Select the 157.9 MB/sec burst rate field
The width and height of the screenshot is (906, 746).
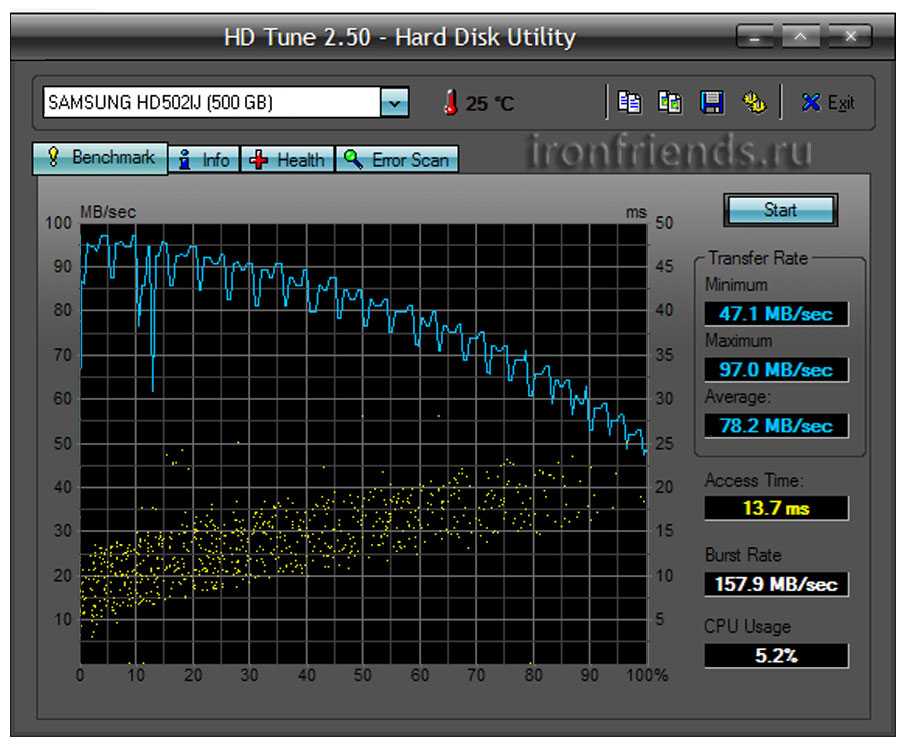(x=775, y=584)
